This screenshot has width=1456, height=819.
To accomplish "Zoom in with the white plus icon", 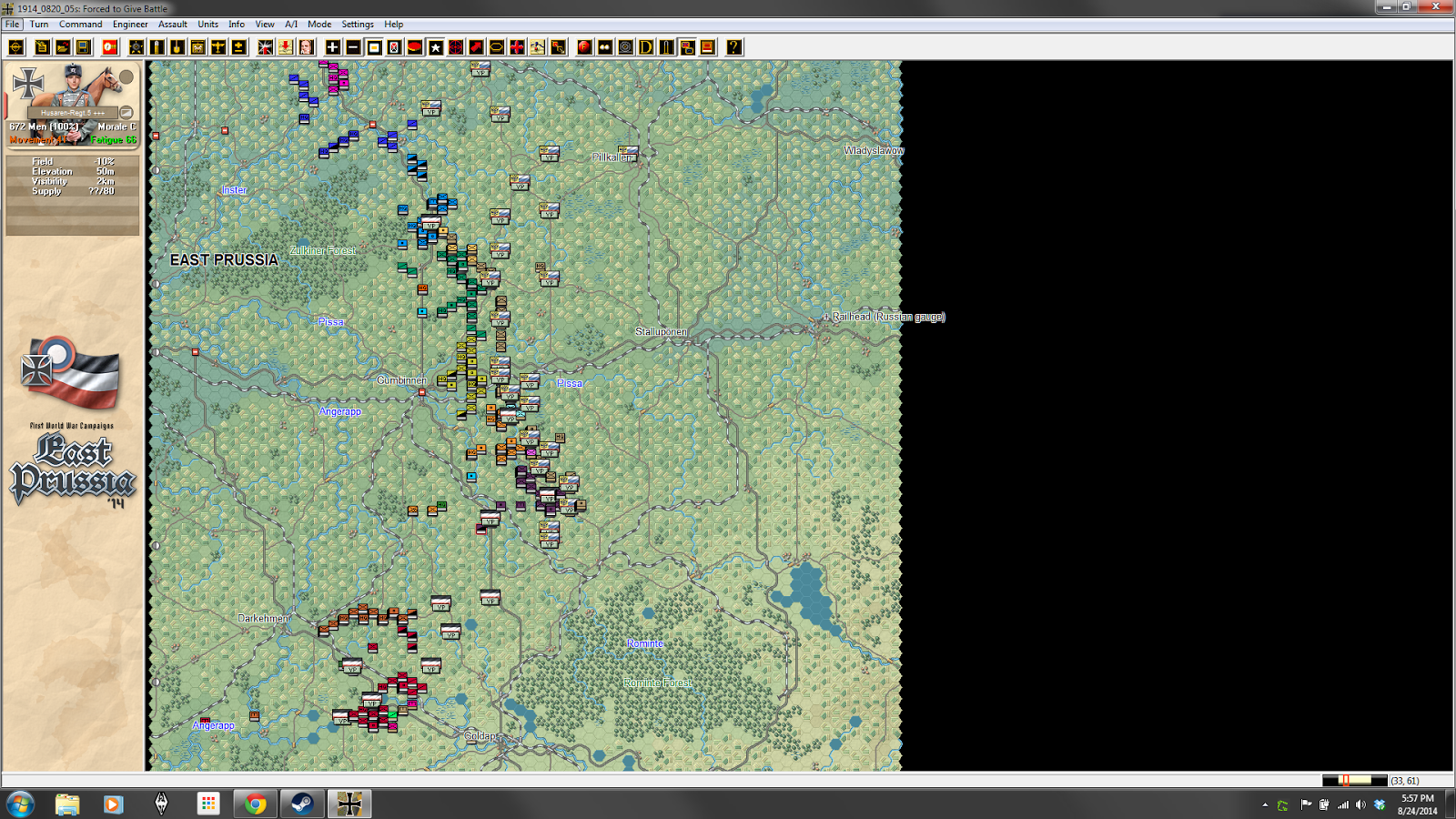I will 333,47.
